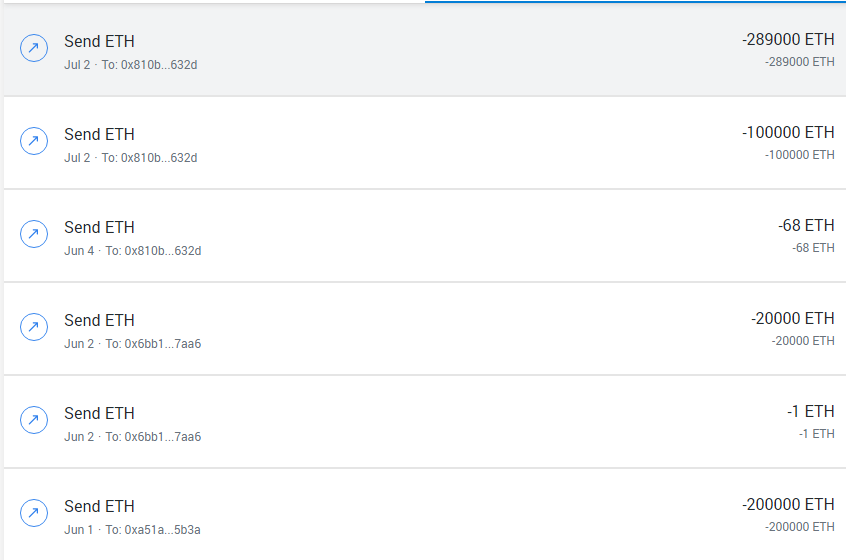Select the send icon of the -1 ETH transaction
Screen dimensions: 846x560
34,421
